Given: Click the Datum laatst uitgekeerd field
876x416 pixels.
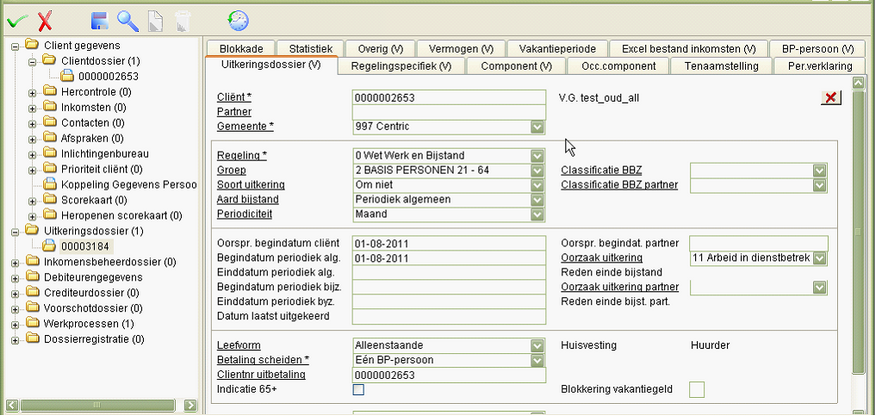Looking at the screenshot, I should pos(449,317).
